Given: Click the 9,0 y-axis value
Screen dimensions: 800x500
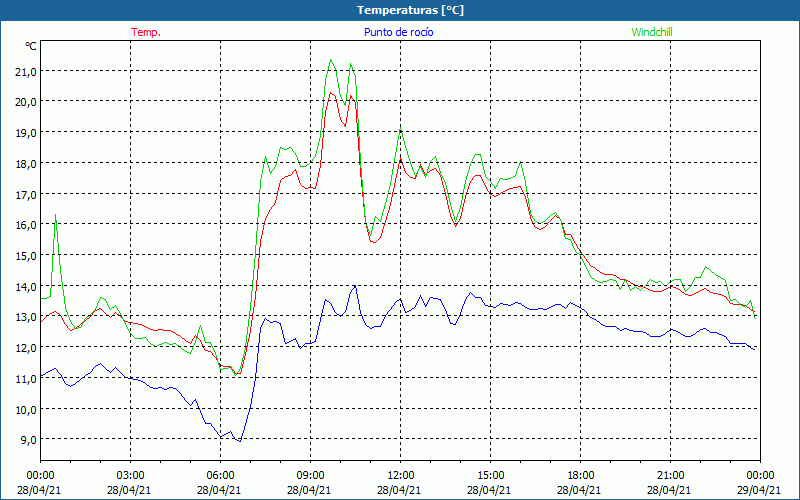Looking at the screenshot, I should pos(28,440).
